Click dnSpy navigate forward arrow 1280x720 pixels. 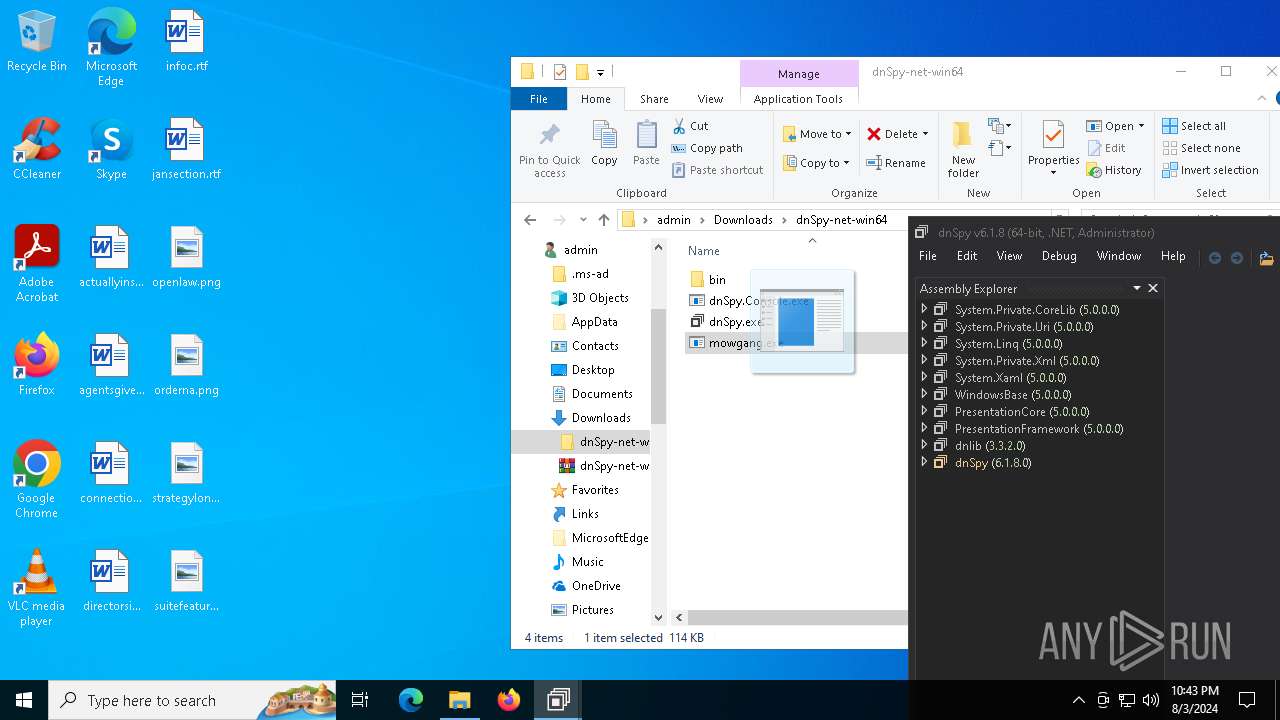coord(1237,258)
